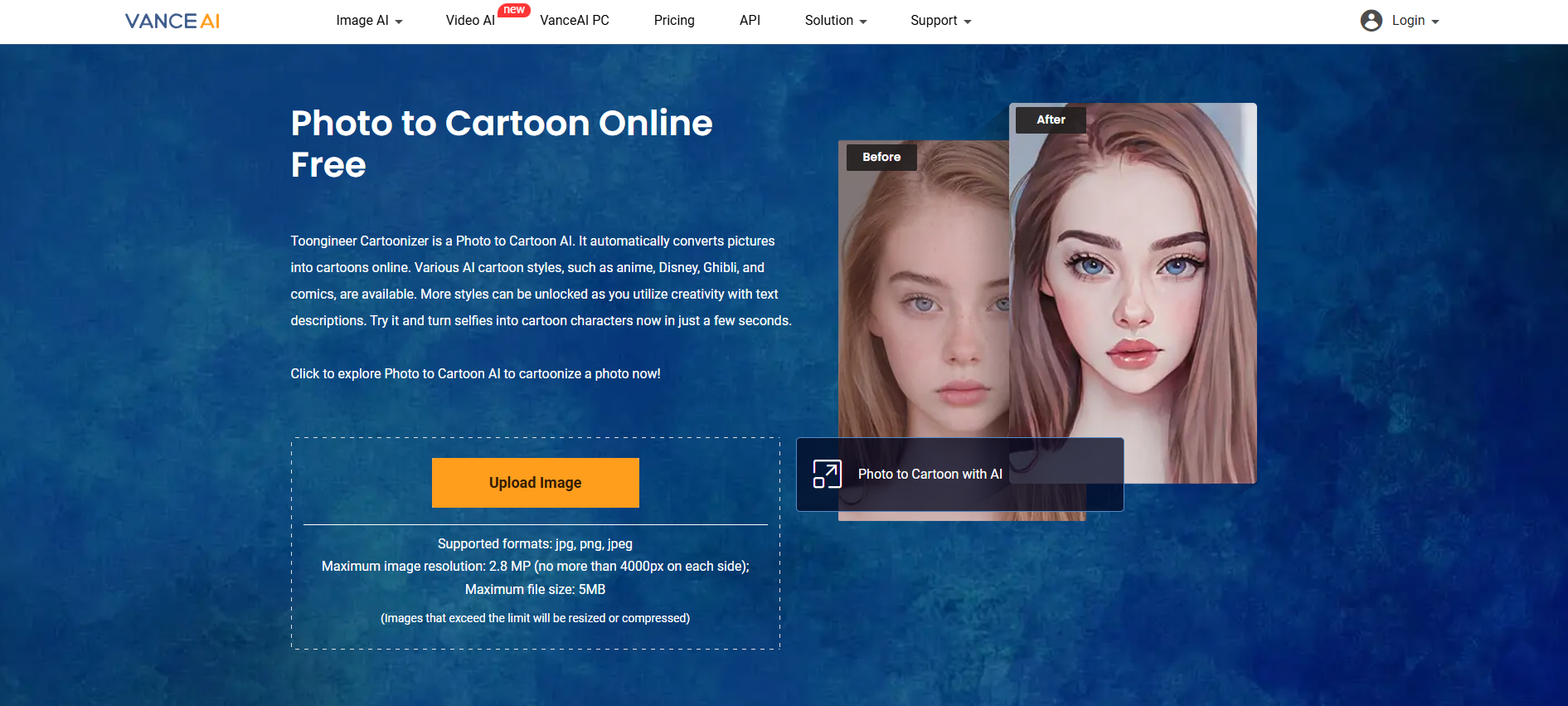Open the Solution dropdown arrow
The image size is (1568, 706).
click(863, 22)
